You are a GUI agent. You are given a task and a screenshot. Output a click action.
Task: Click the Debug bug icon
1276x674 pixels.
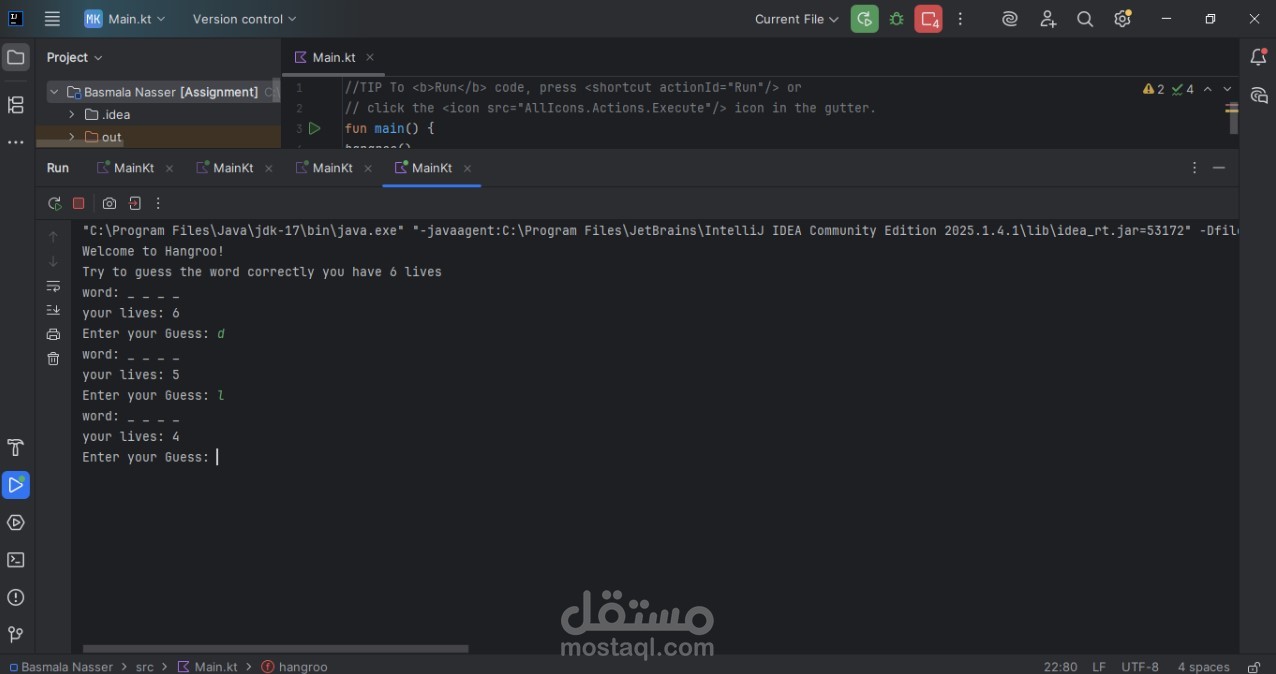point(897,19)
